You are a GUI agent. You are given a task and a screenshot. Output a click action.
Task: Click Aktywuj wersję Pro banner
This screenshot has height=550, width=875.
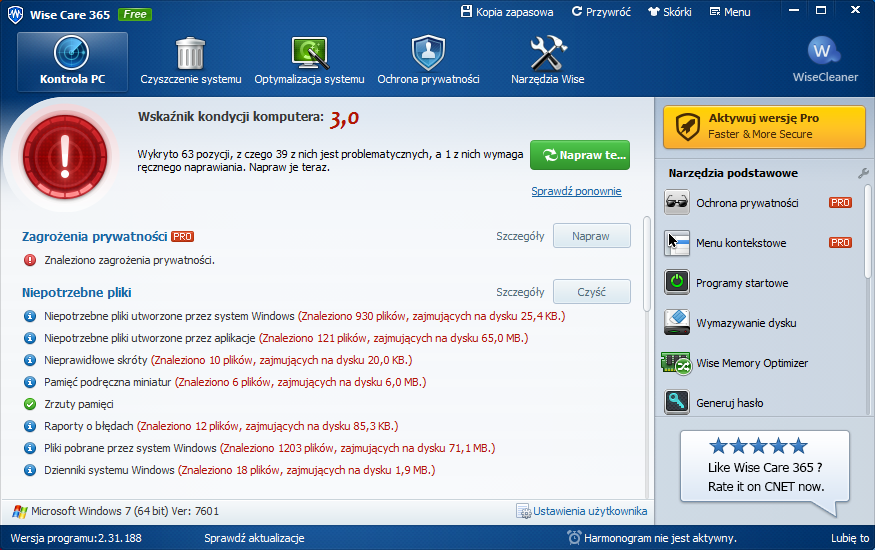[764, 127]
